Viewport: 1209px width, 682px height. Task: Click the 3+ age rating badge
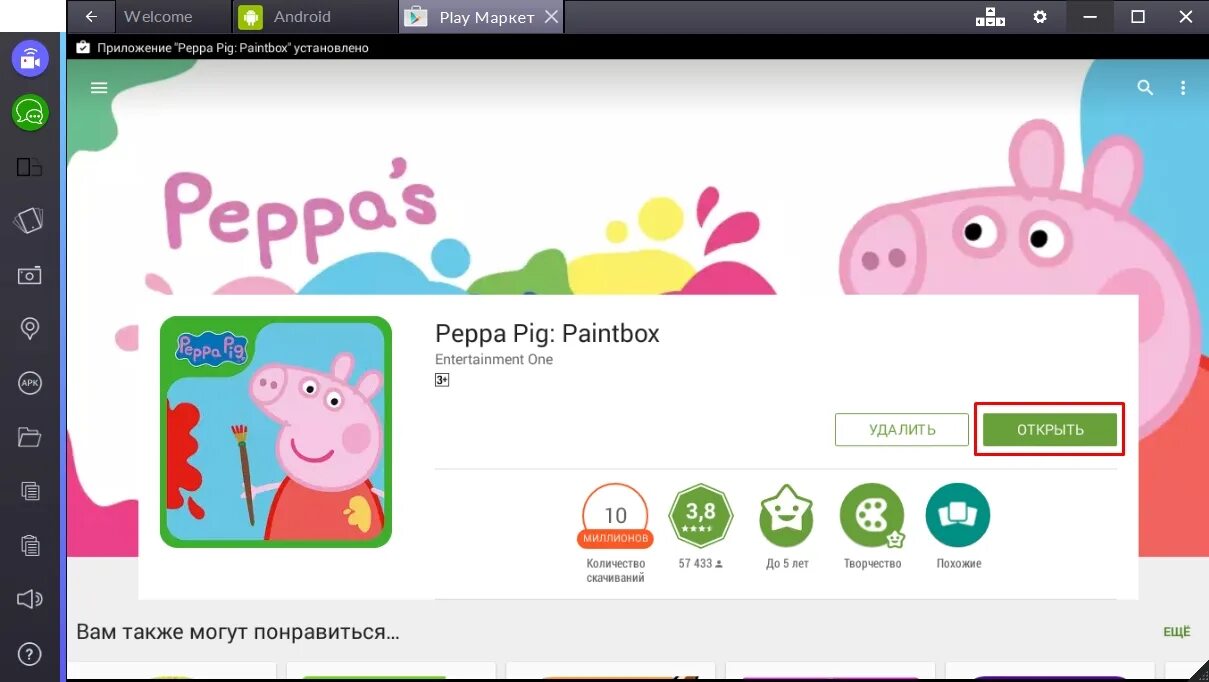pos(442,380)
